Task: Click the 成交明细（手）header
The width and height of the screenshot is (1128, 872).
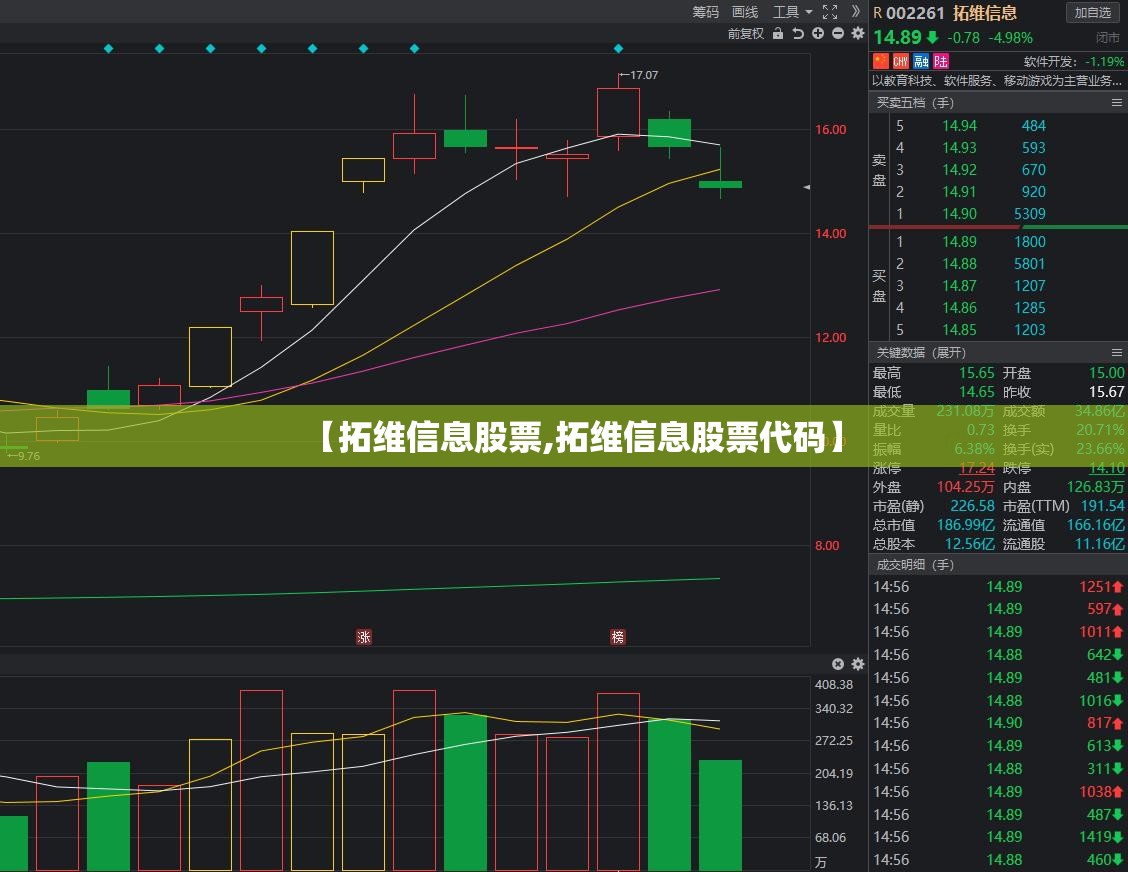Action: (x=915, y=565)
